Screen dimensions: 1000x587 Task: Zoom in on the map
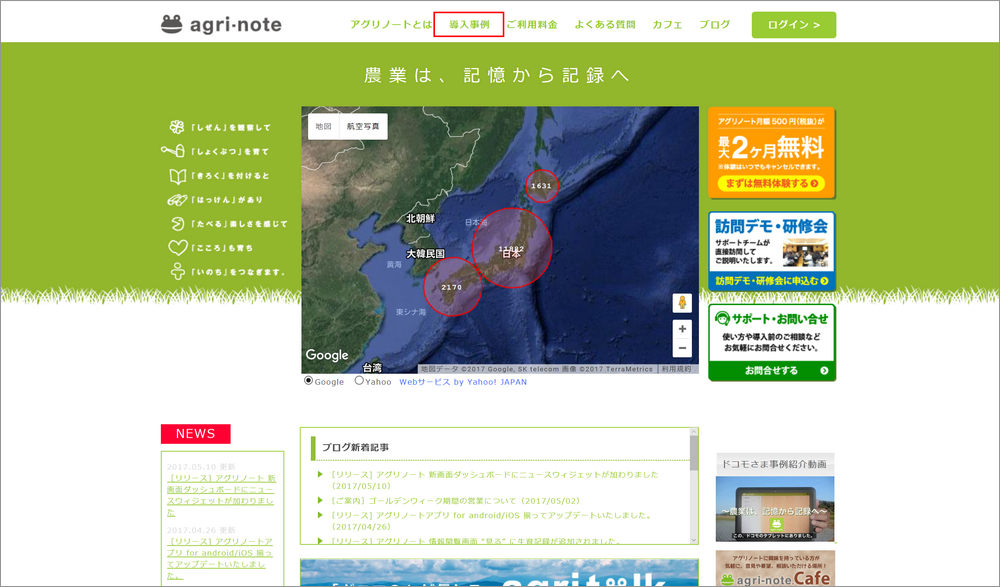682,329
